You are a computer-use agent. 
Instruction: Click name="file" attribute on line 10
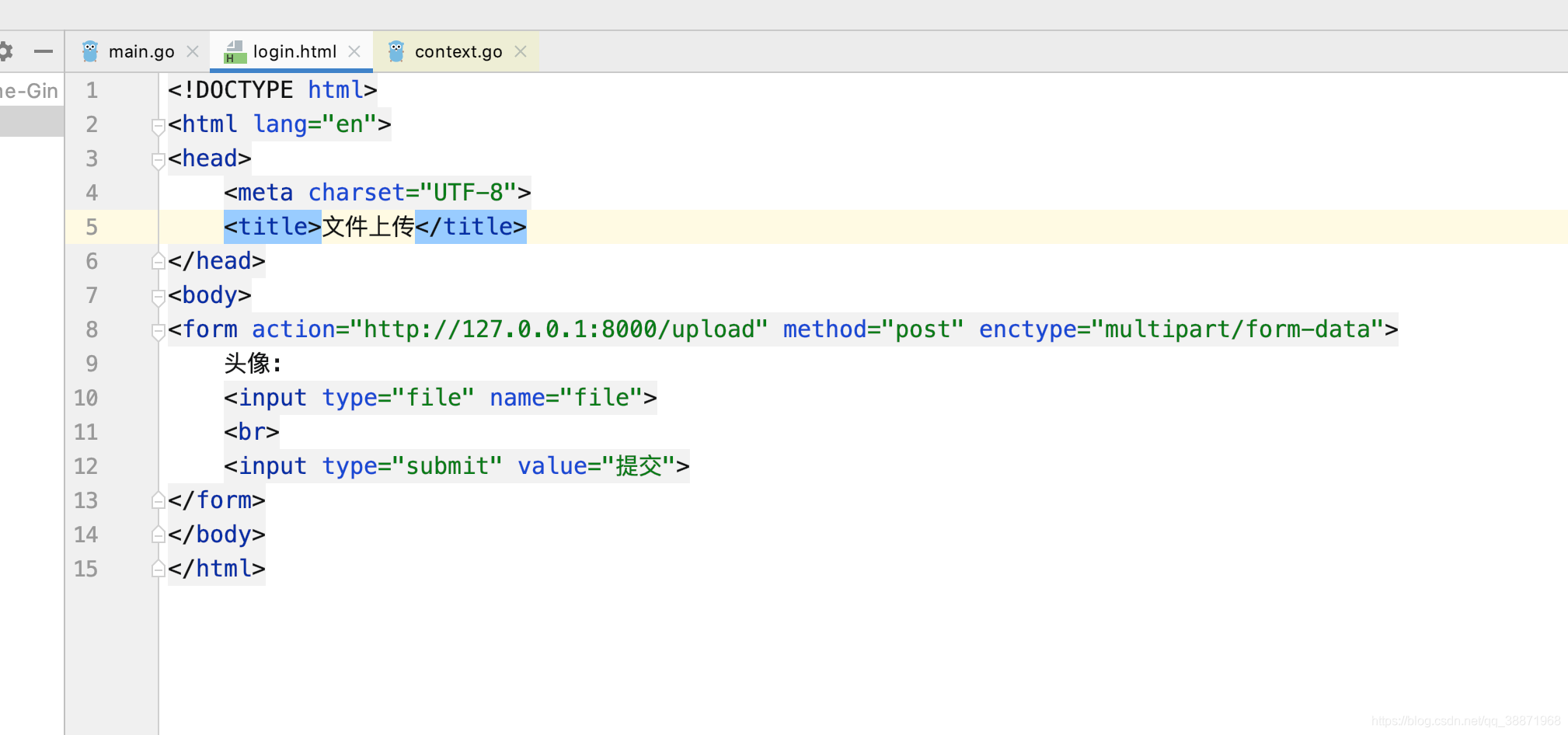pyautogui.click(x=566, y=398)
